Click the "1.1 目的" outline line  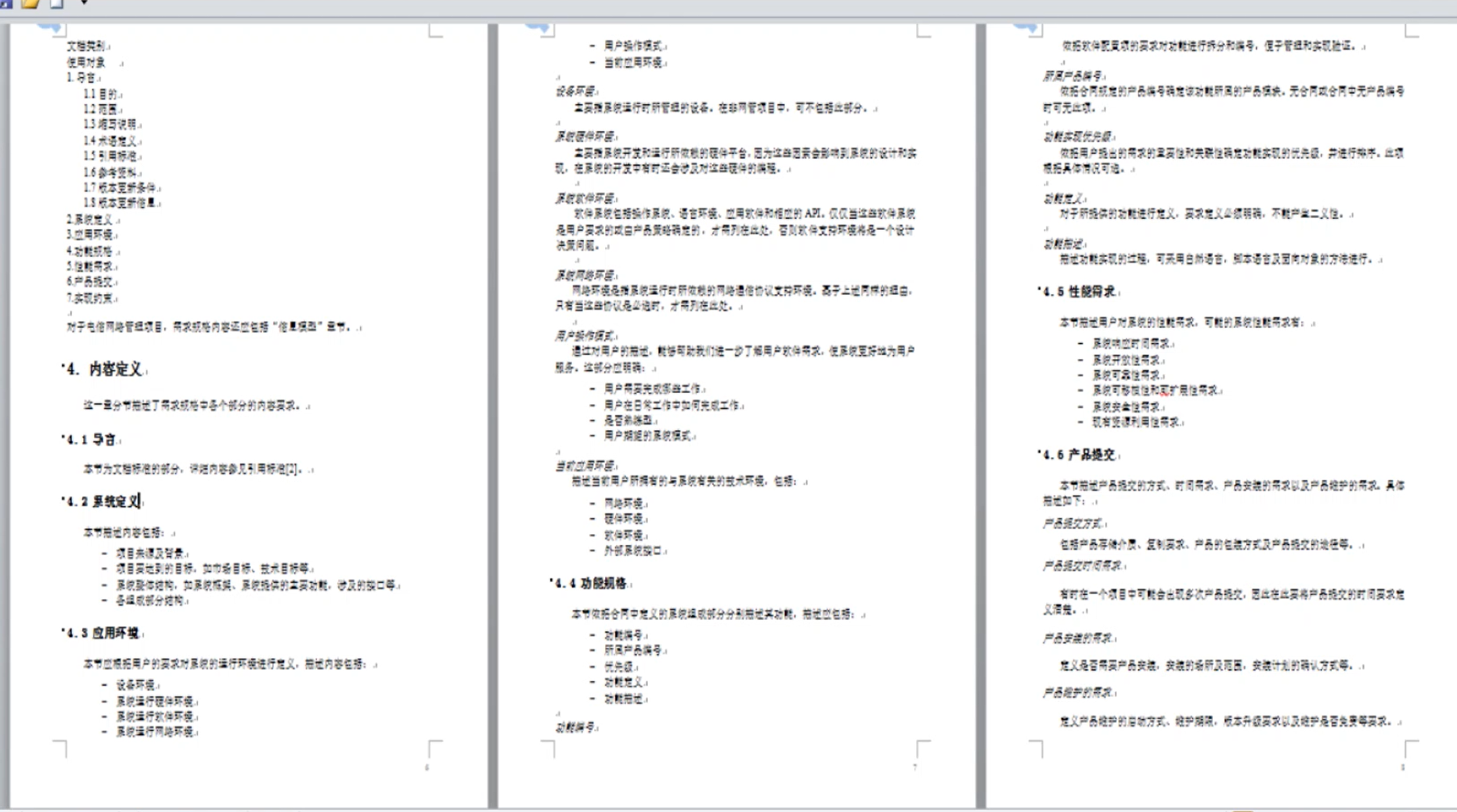100,94
